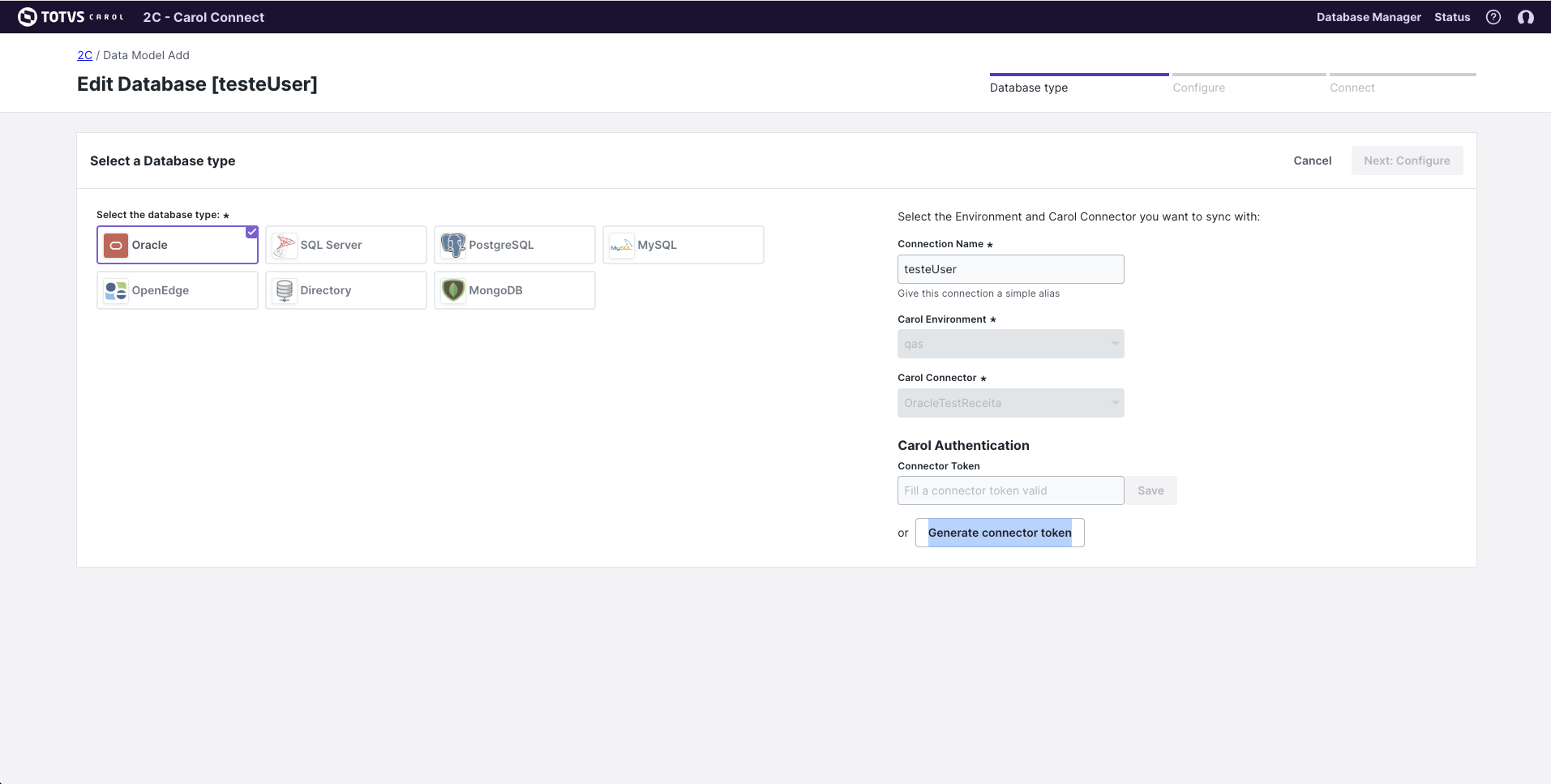Focus the Connector Token input field

(1010, 491)
